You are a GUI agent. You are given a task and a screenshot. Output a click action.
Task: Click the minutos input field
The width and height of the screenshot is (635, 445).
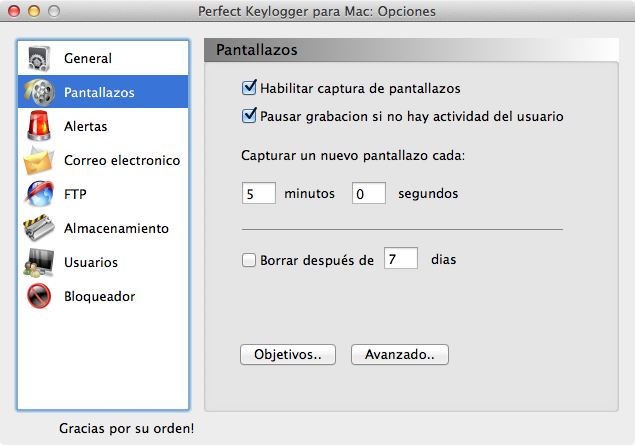259,193
